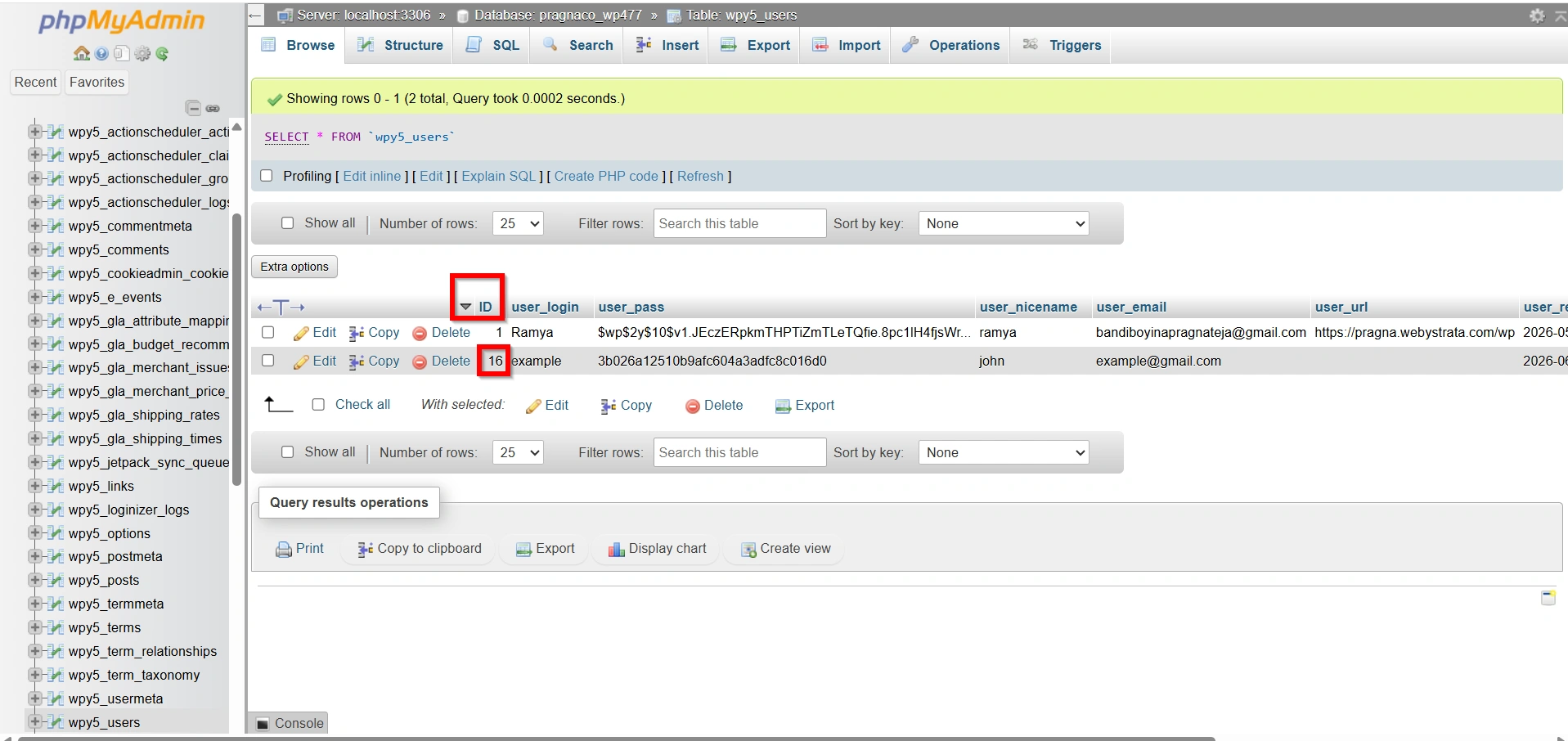This screenshot has height=741, width=1568.
Task: Open the Import tab
Action: pos(847,45)
